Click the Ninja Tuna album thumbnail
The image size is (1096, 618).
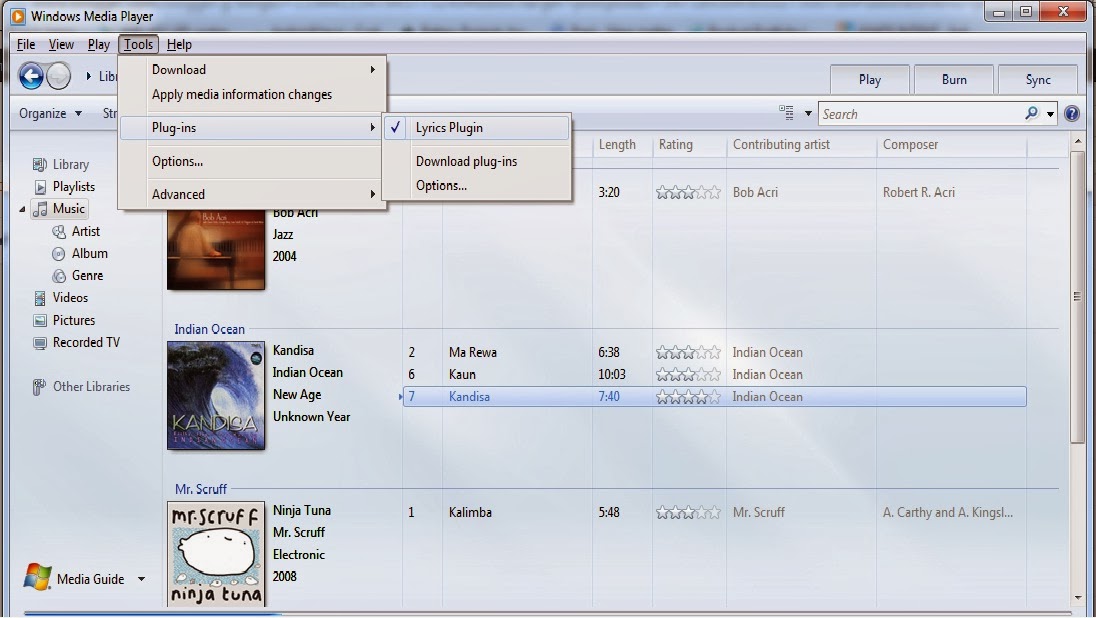click(216, 553)
